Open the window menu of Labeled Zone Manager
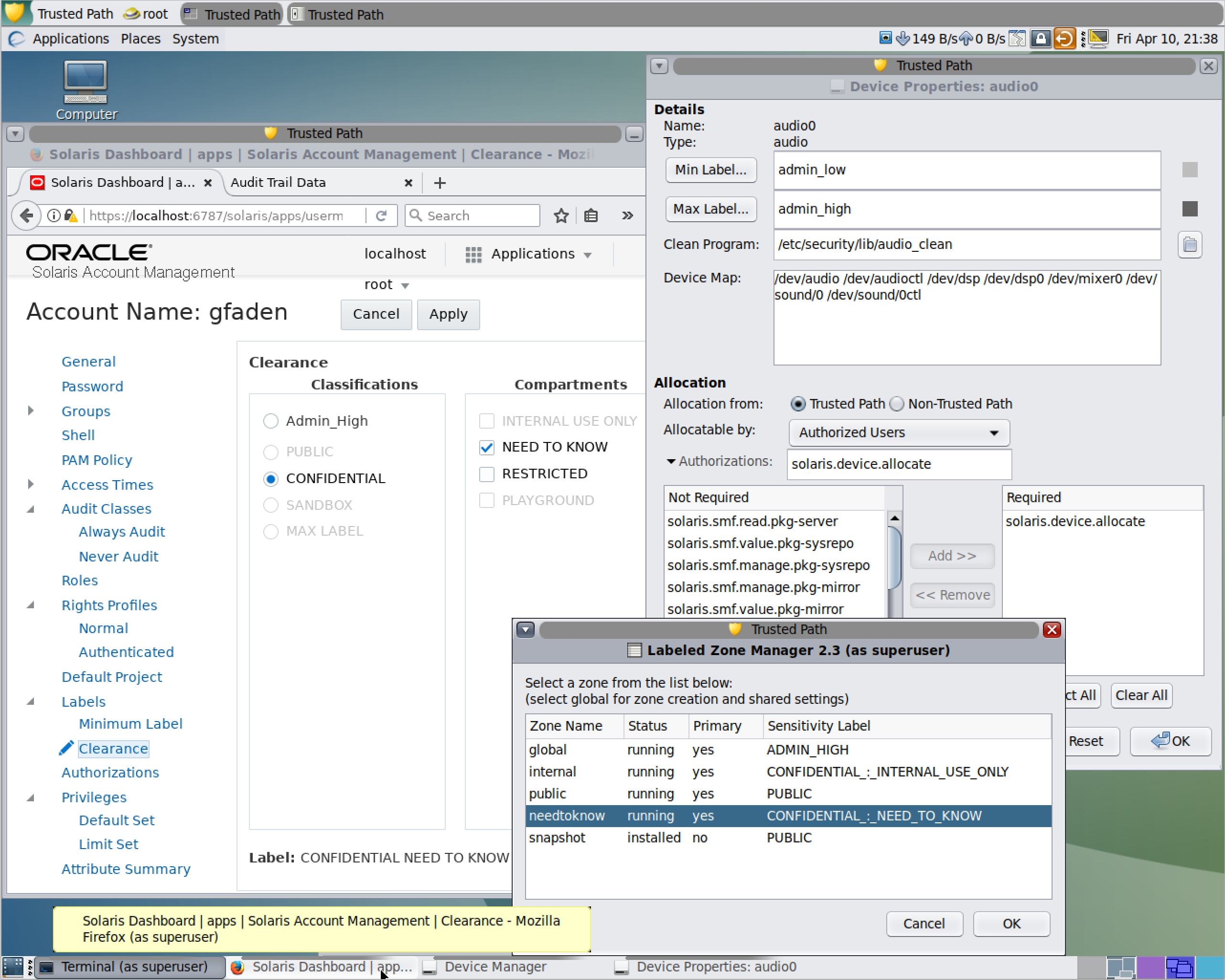Image resolution: width=1225 pixels, height=980 pixels. coord(526,629)
